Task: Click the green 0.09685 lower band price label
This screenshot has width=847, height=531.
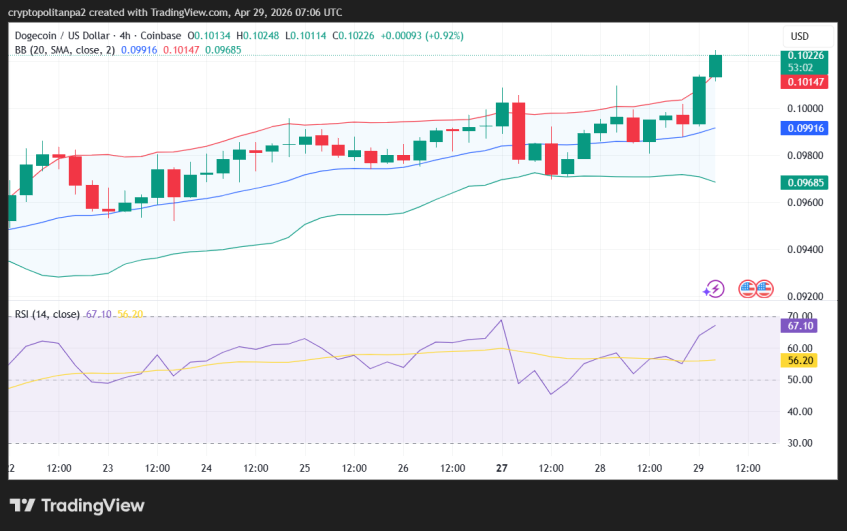Action: pos(806,183)
